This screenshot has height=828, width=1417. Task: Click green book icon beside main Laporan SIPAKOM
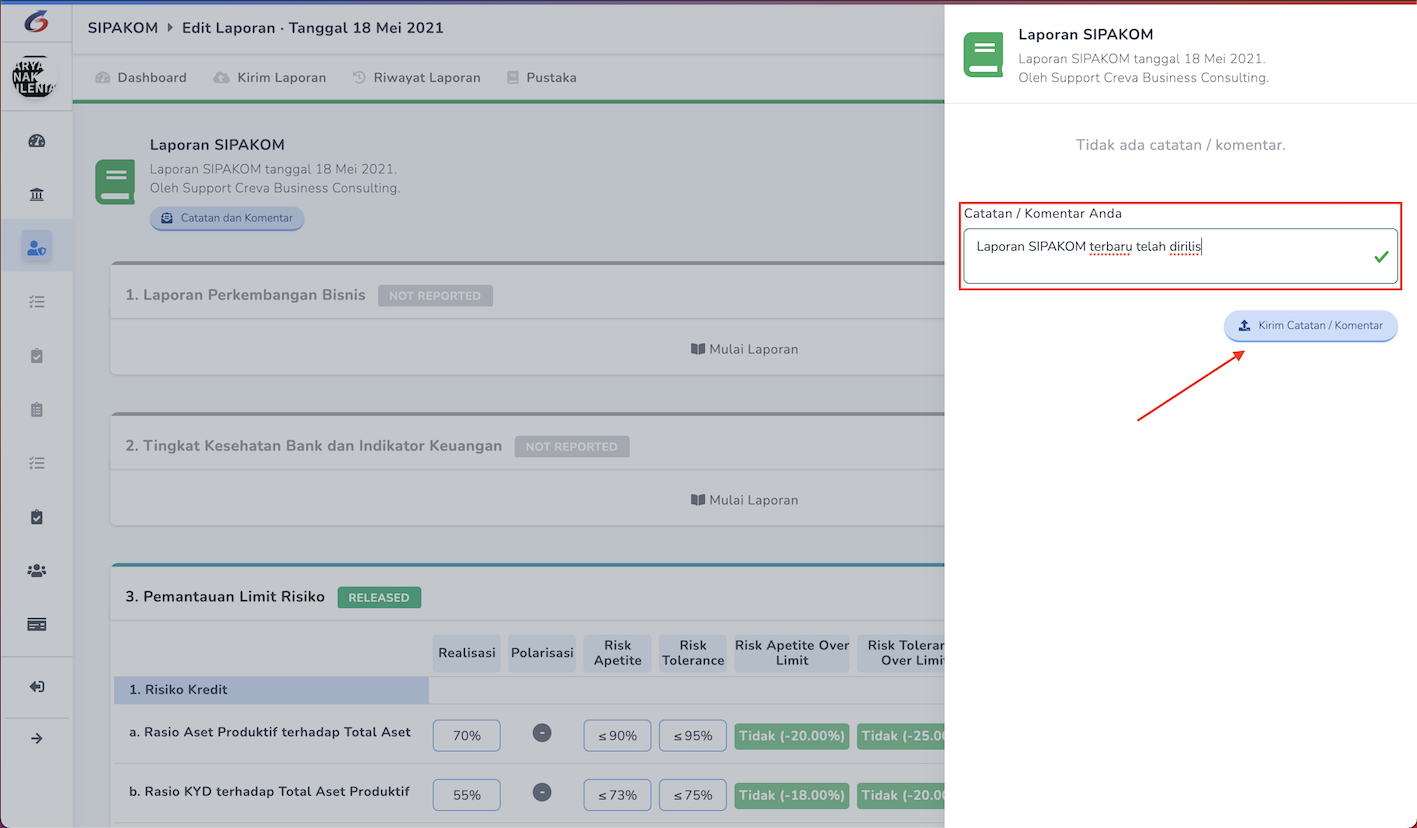(x=115, y=181)
